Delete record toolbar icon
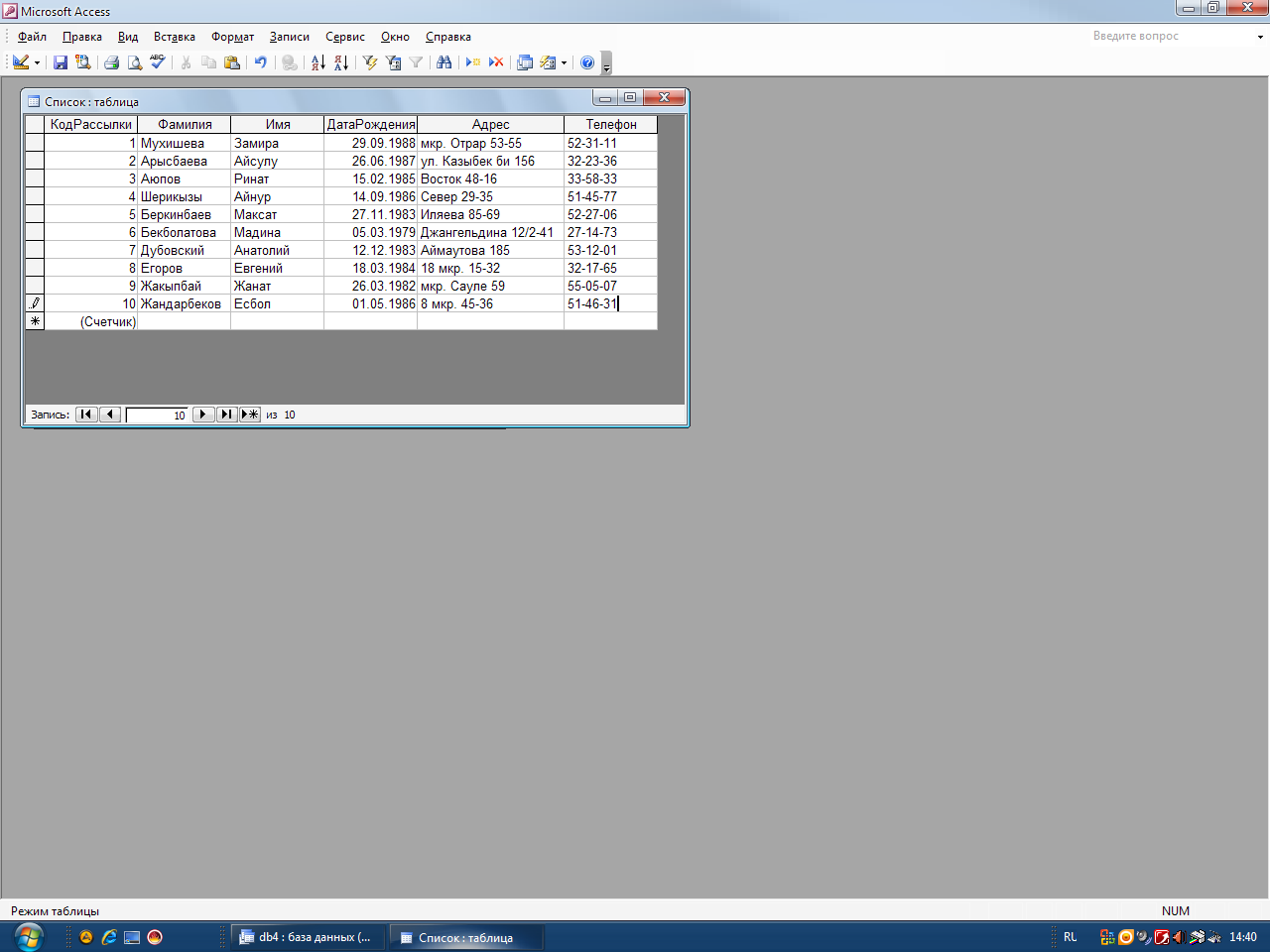1270x952 pixels. pyautogui.click(x=496, y=62)
